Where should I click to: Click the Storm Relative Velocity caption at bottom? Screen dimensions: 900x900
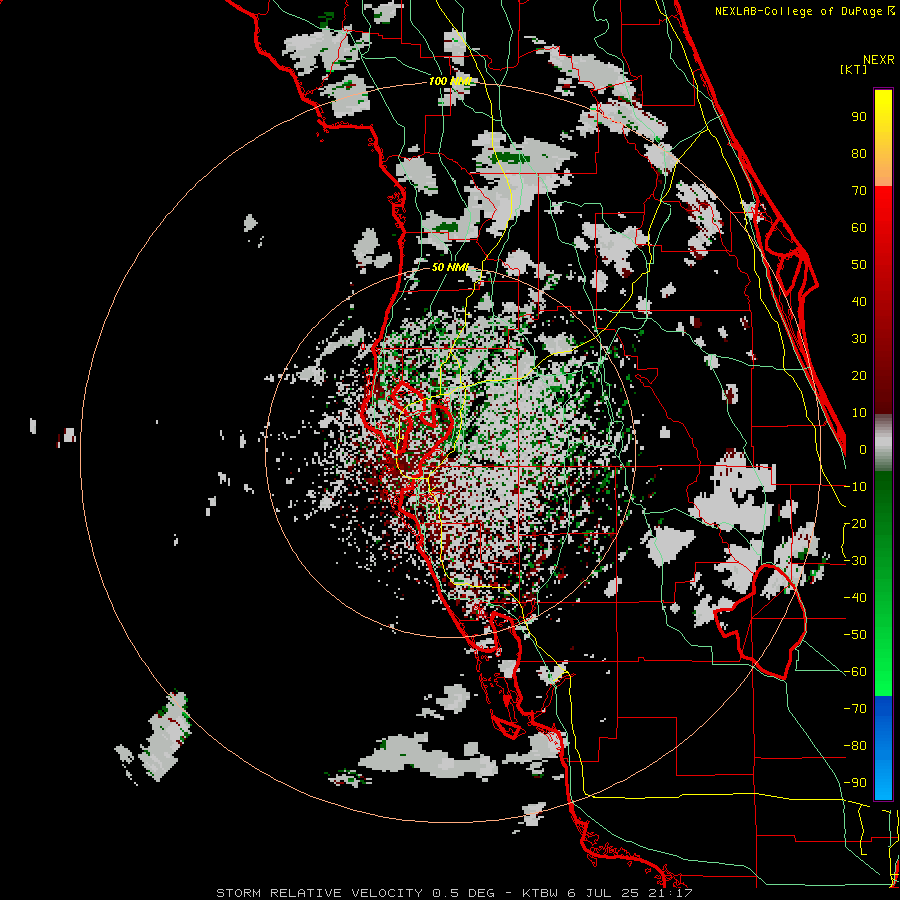tap(454, 893)
